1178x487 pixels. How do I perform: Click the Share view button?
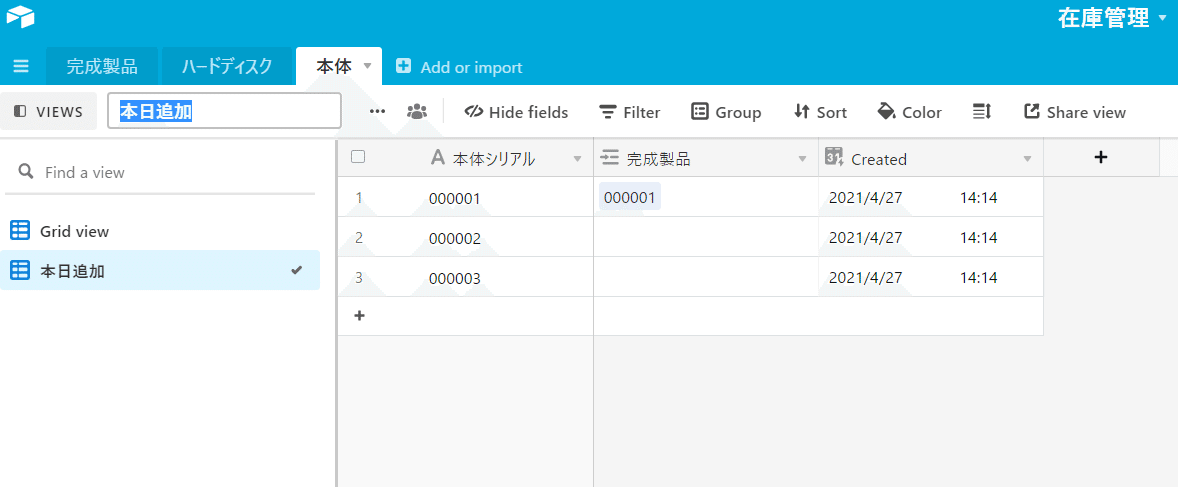[1075, 112]
